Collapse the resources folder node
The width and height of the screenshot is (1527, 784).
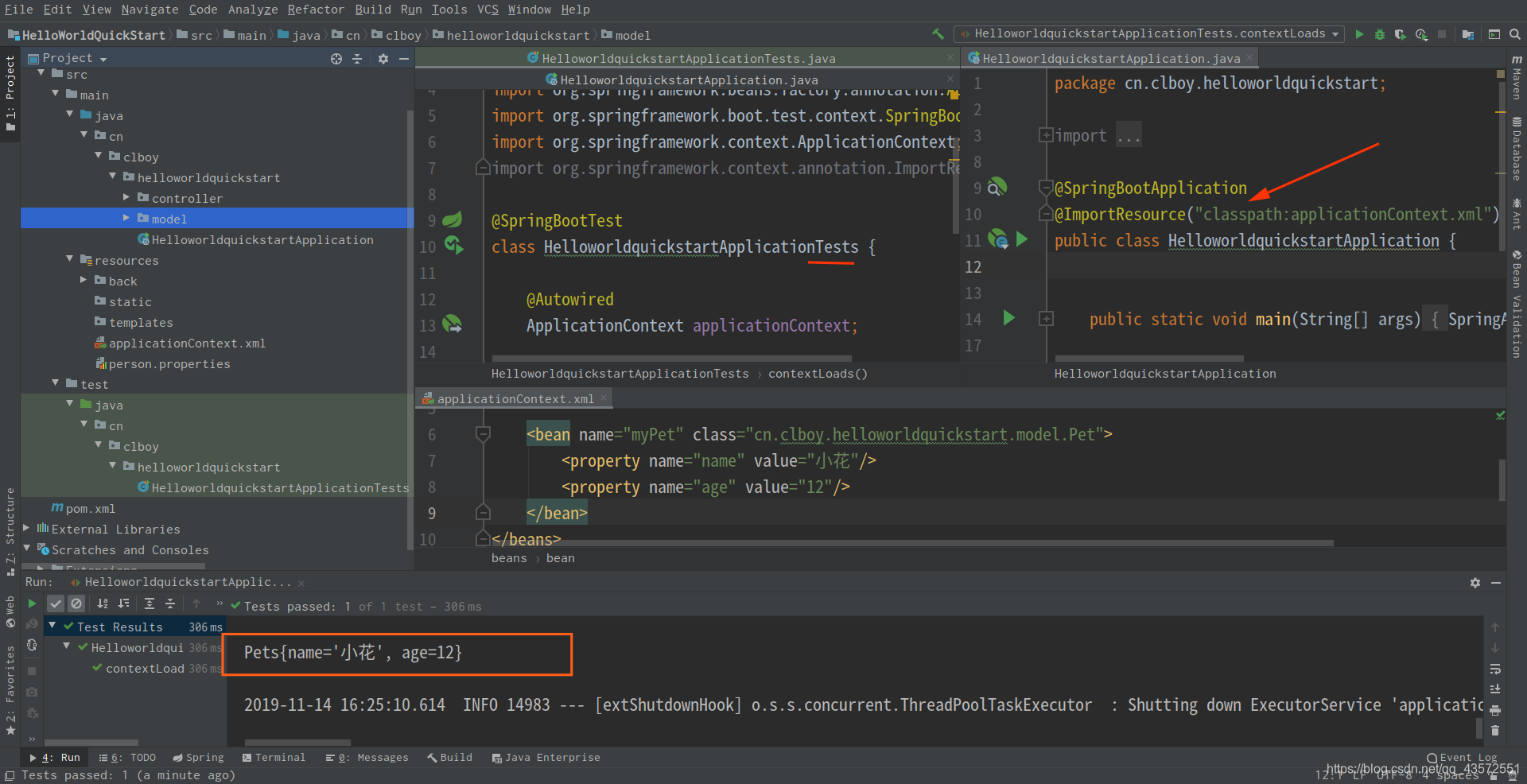[69, 258]
